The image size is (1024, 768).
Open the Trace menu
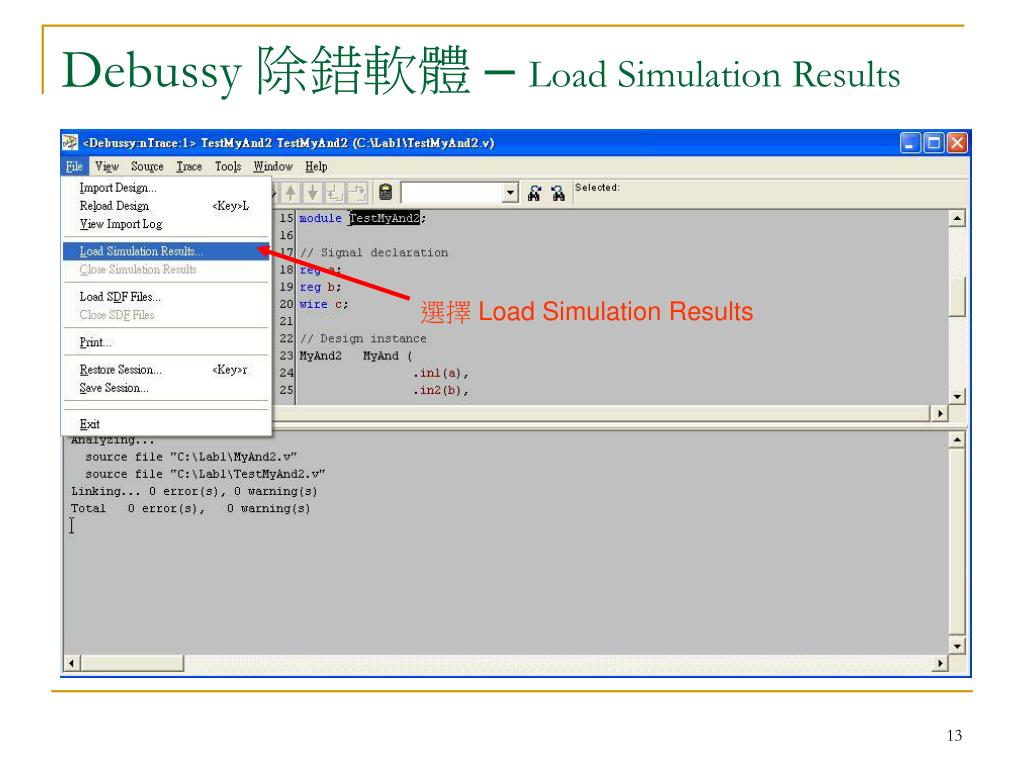coord(189,167)
